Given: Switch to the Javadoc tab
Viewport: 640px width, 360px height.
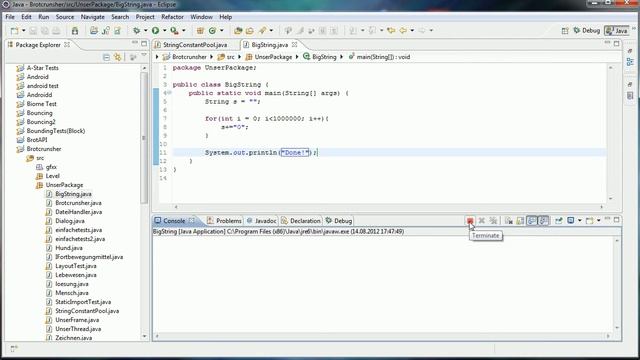Looking at the screenshot, I should click(261, 220).
